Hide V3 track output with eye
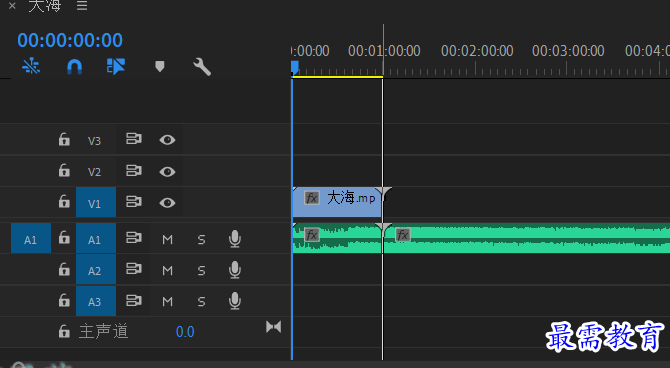Viewport: 670px width, 368px height. [x=167, y=140]
